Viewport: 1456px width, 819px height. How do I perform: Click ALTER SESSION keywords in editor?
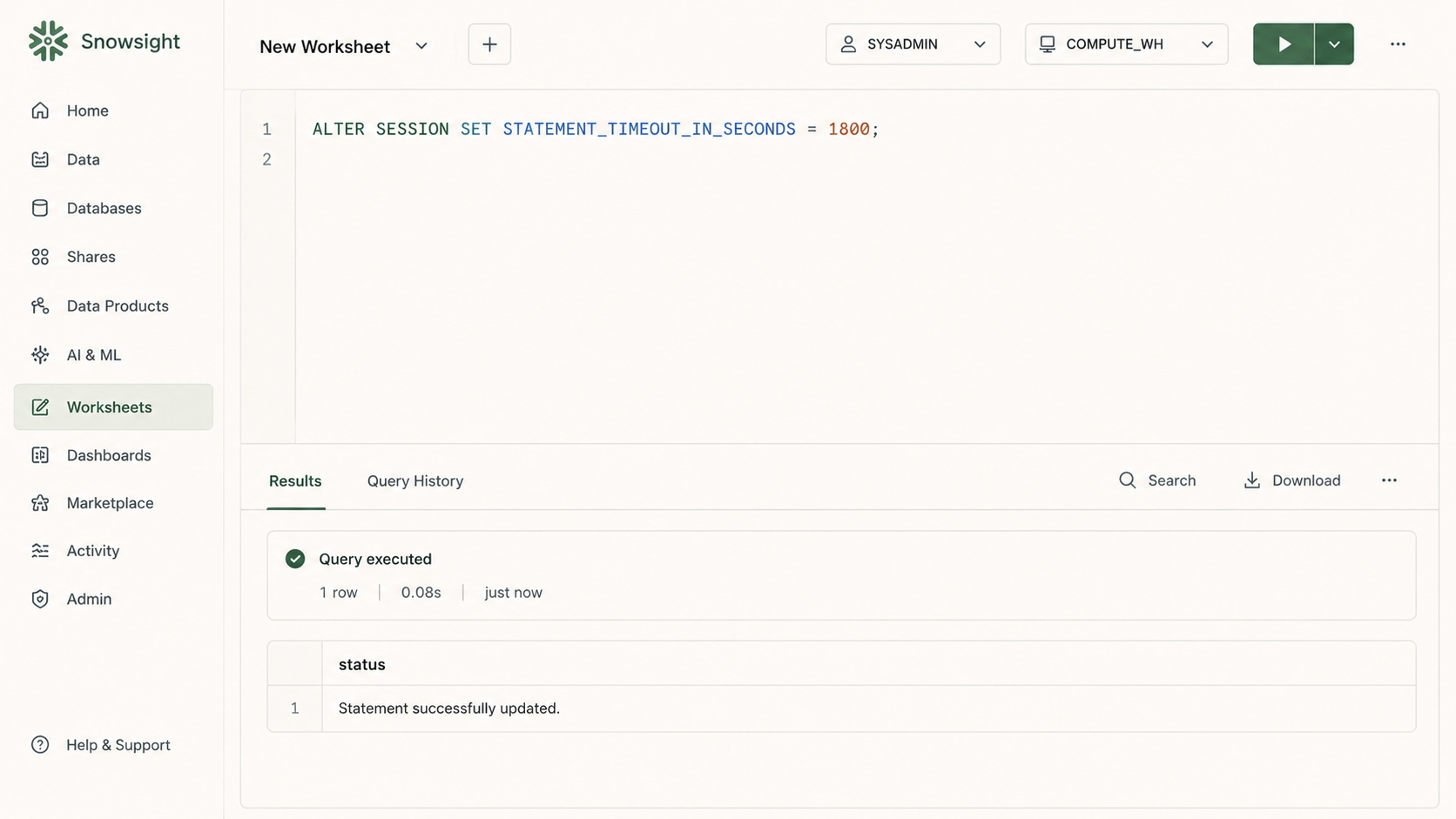[381, 129]
